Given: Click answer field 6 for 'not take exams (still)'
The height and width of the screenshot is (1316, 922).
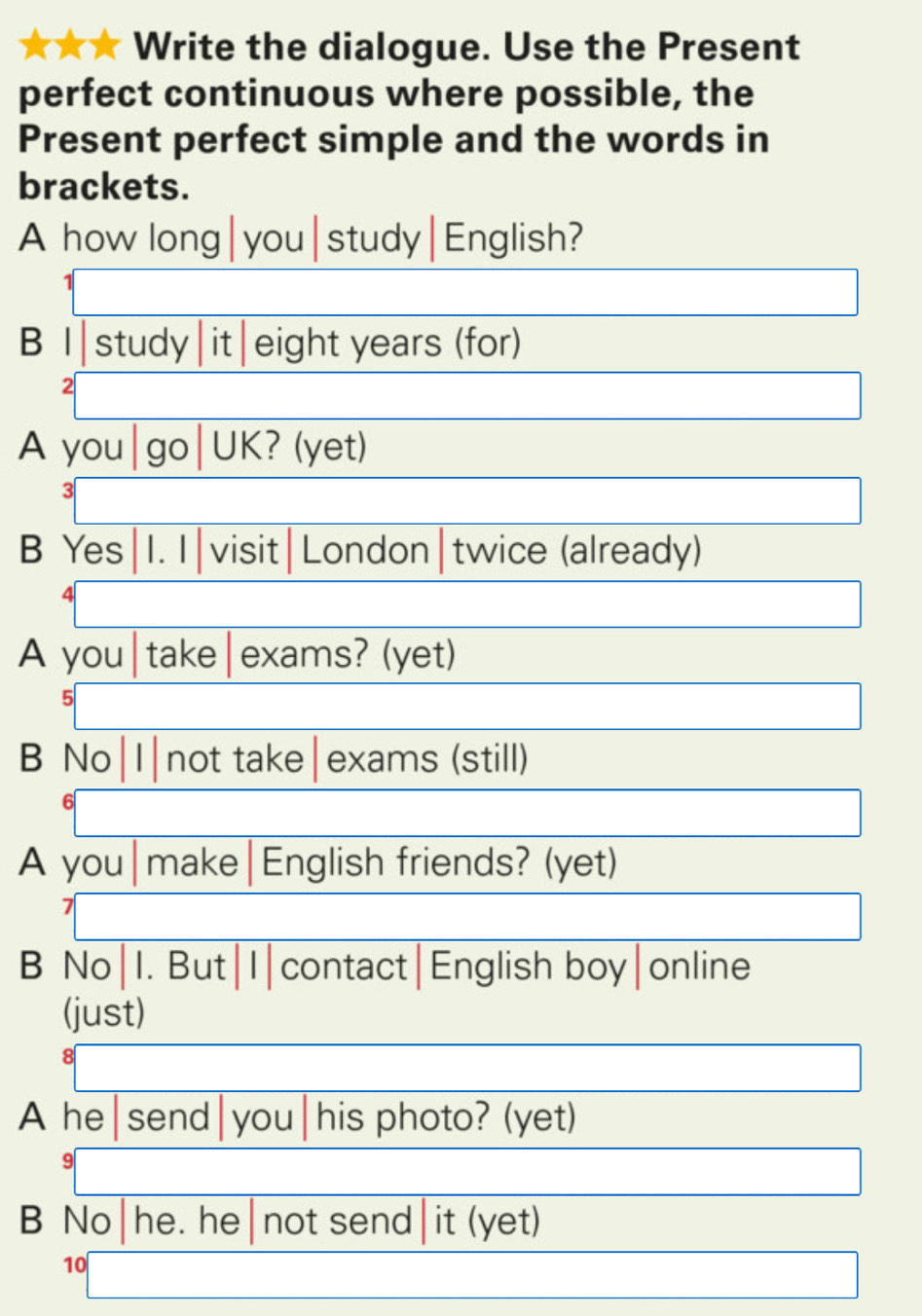Looking at the screenshot, I should pyautogui.click(x=467, y=813).
